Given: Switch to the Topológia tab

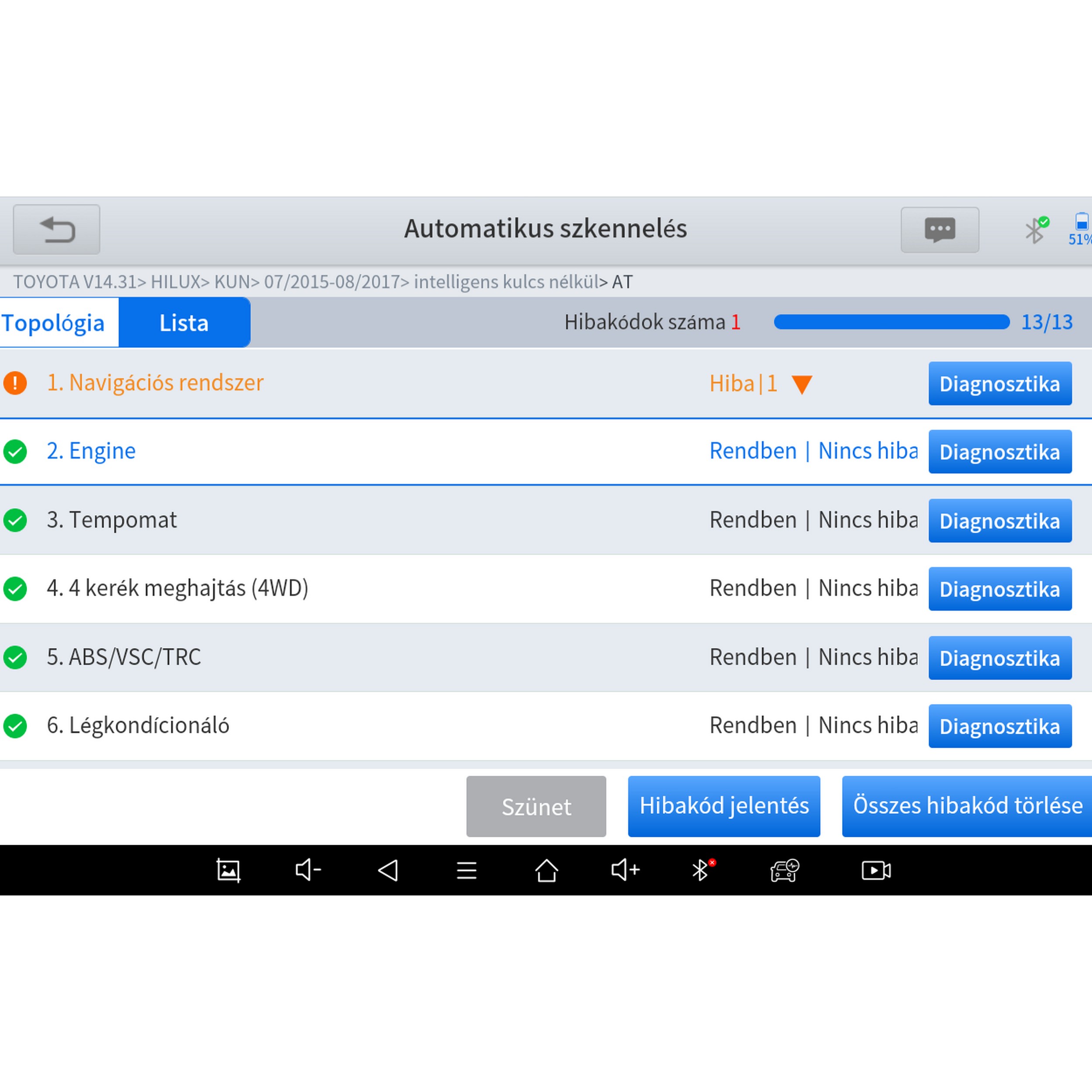Looking at the screenshot, I should [x=54, y=323].
